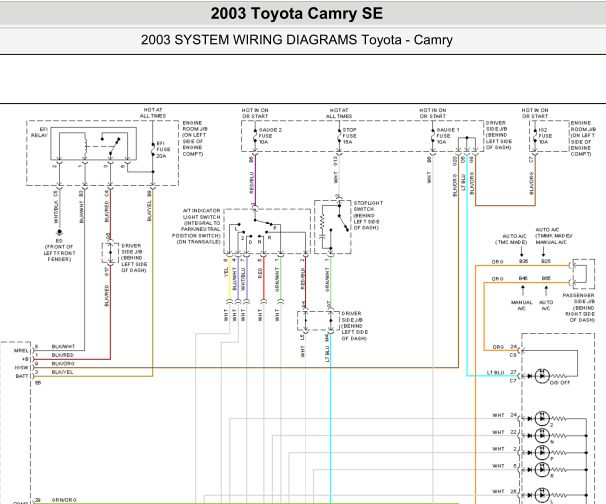Click the LT BLU 27 wire label
Screen dimensions: 606x504
point(495,373)
